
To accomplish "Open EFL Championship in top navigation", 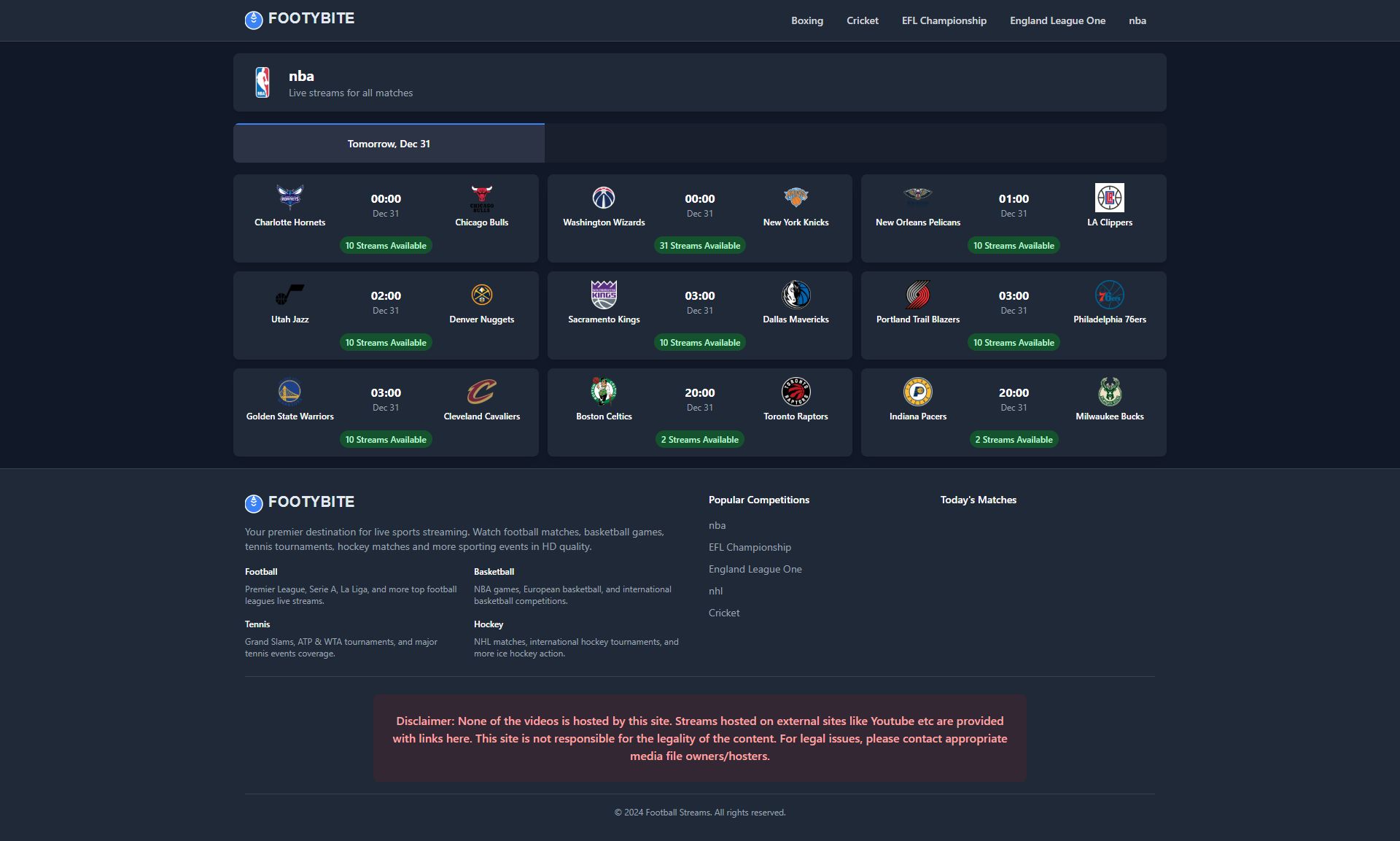I will [944, 20].
